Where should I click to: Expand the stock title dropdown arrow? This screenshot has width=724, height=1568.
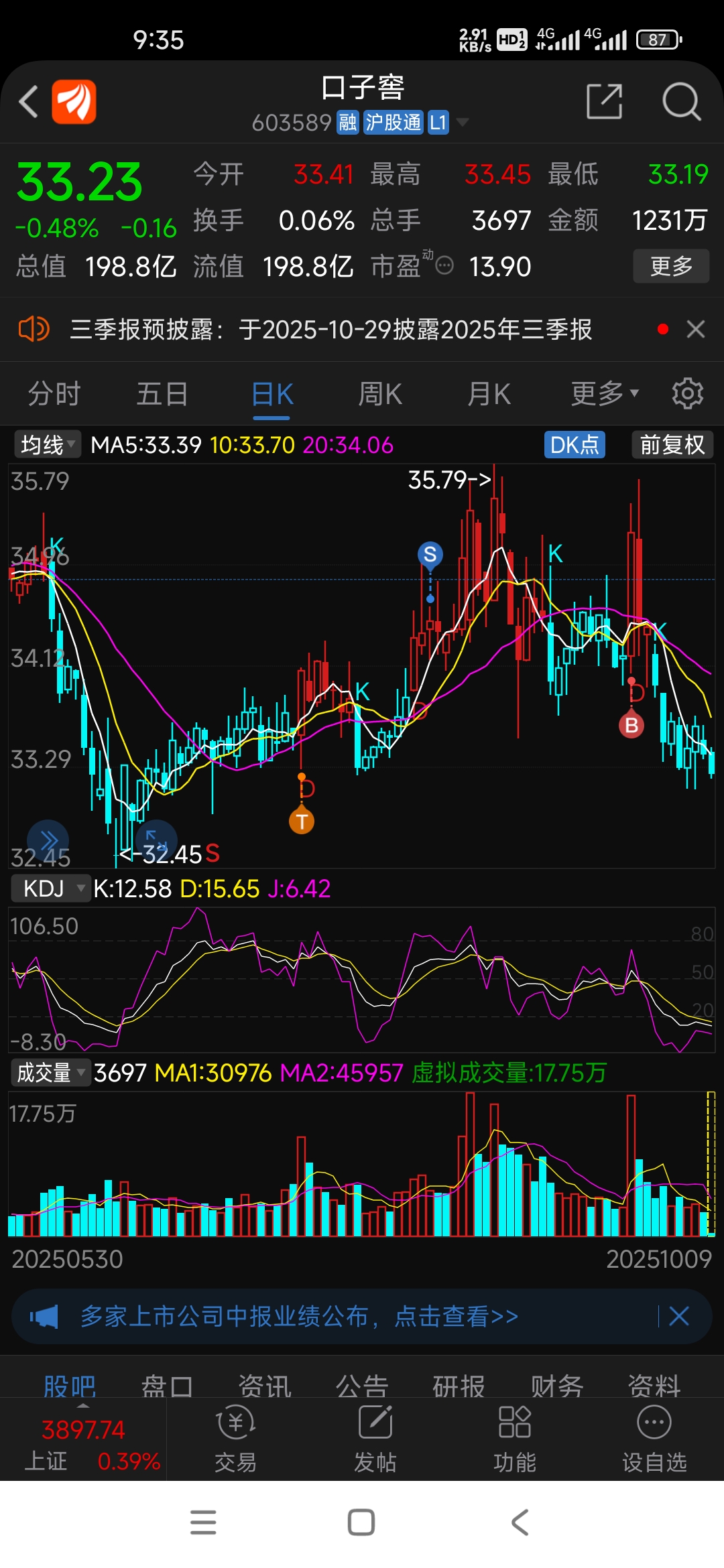[463, 123]
